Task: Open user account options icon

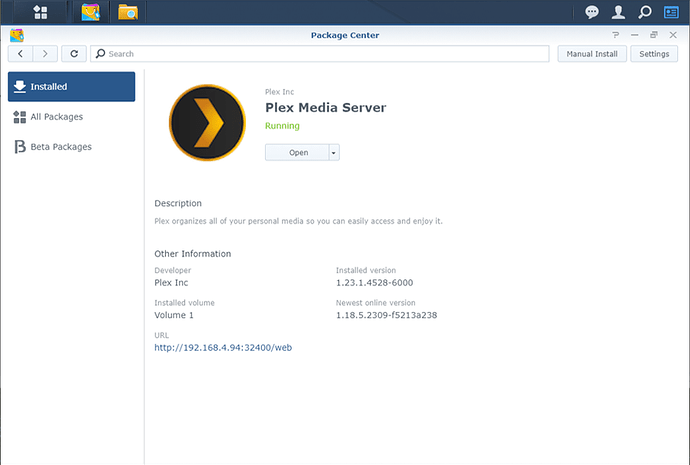Action: tap(618, 12)
